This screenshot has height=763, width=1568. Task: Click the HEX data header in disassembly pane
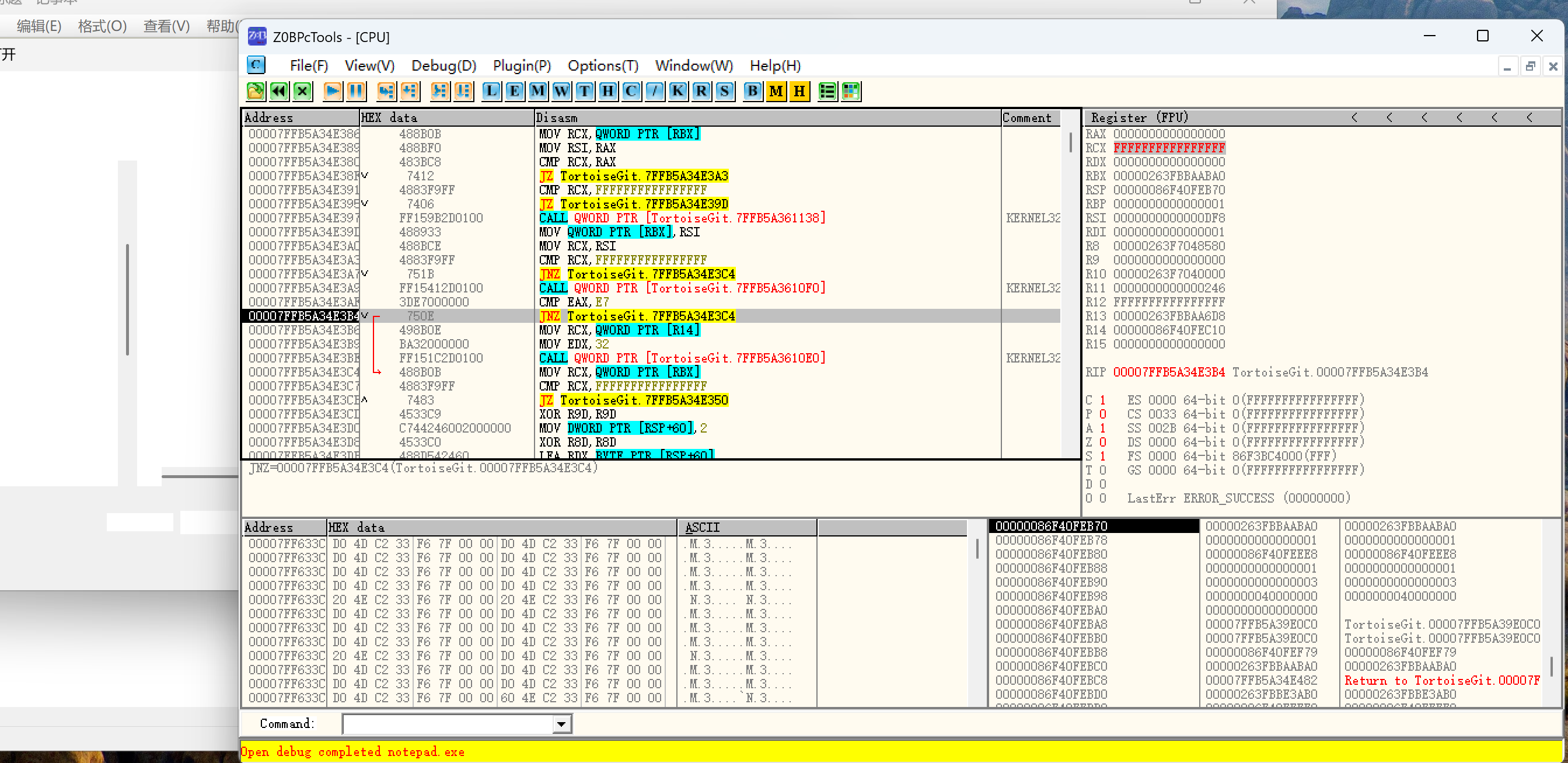click(x=446, y=117)
